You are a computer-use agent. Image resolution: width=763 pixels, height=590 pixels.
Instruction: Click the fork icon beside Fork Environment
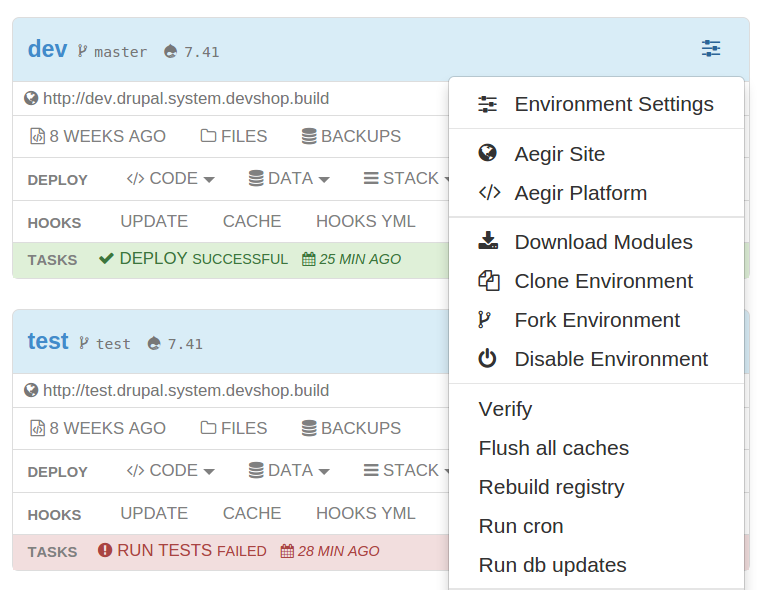click(x=484, y=320)
